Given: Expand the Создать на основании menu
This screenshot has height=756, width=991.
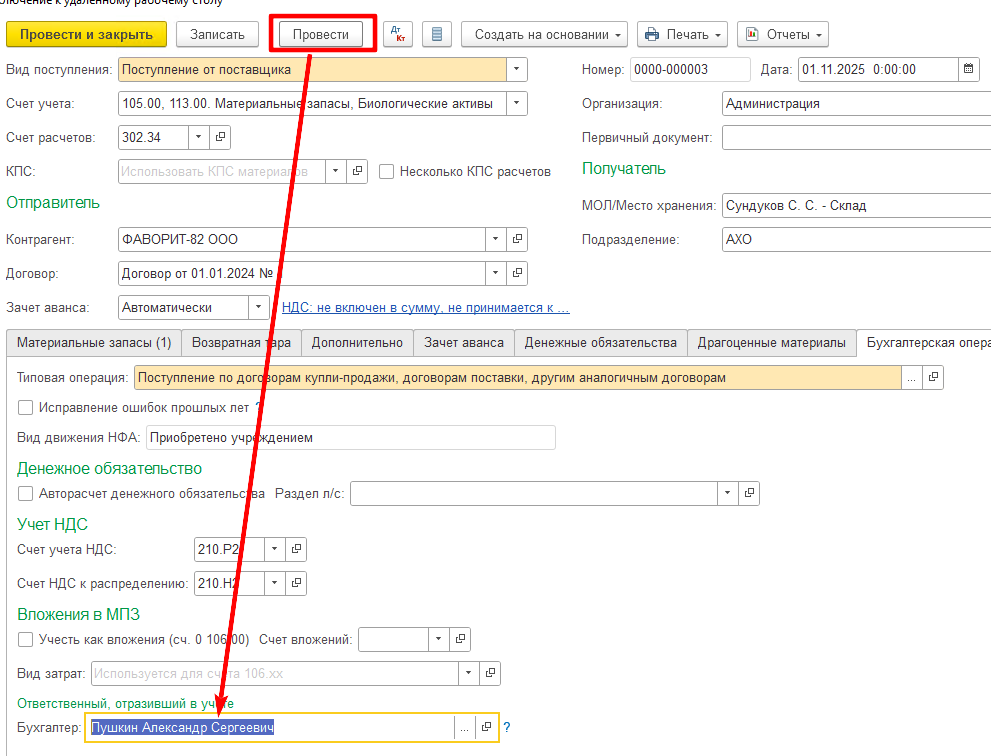Looking at the screenshot, I should pos(544,35).
